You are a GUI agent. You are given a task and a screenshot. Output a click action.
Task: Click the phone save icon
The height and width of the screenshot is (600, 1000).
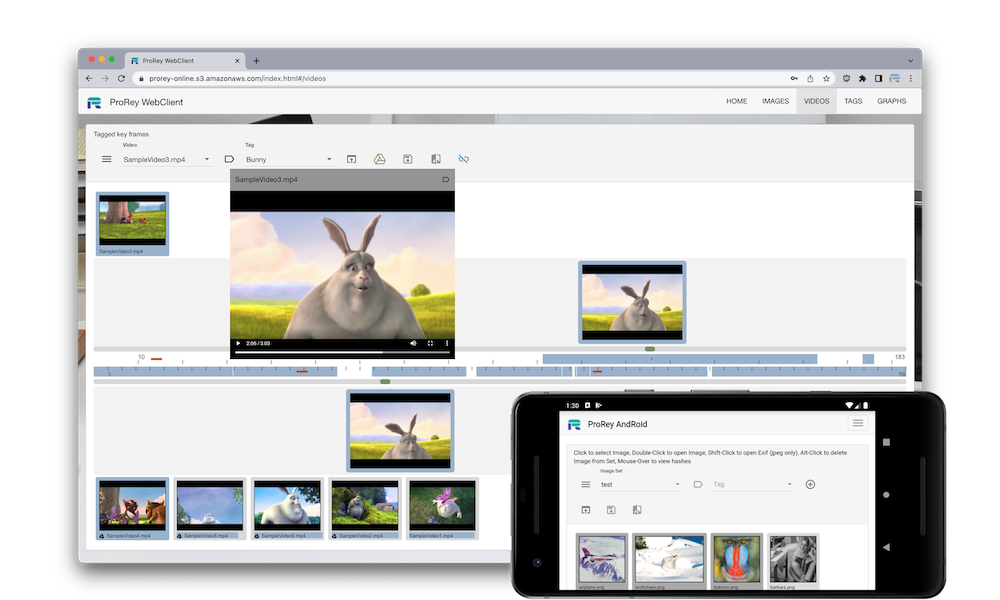point(611,509)
